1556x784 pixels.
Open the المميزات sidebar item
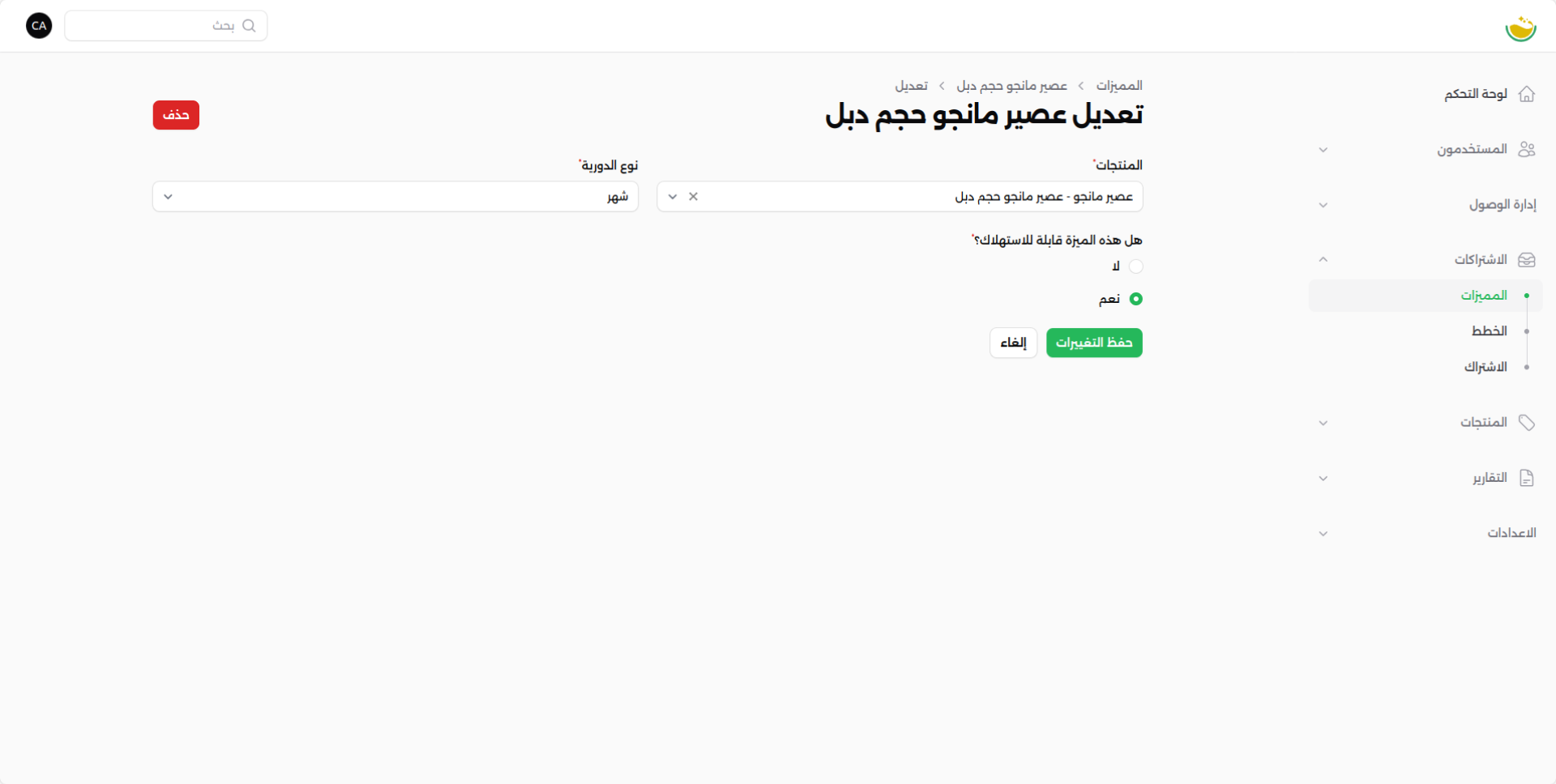(1425, 296)
